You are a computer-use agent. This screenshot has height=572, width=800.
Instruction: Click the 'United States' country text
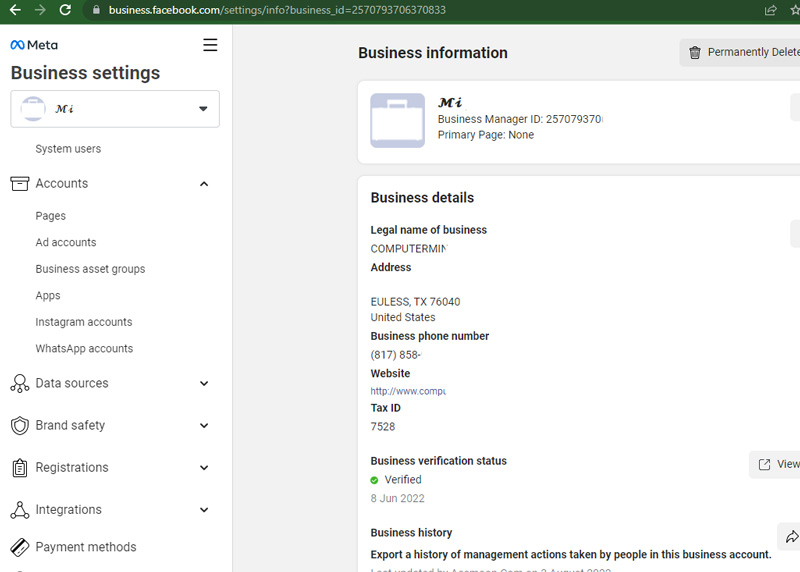pyautogui.click(x=403, y=317)
